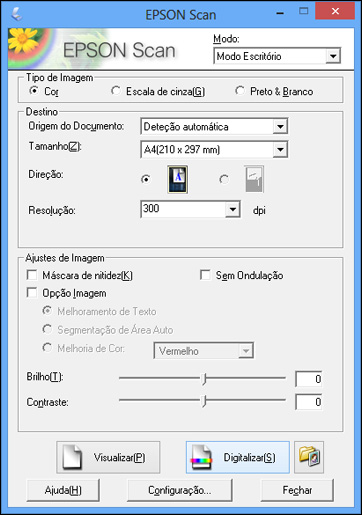The height and width of the screenshot is (515, 362).
Task: Click the Ajuda button
Action: pyautogui.click(x=63, y=490)
